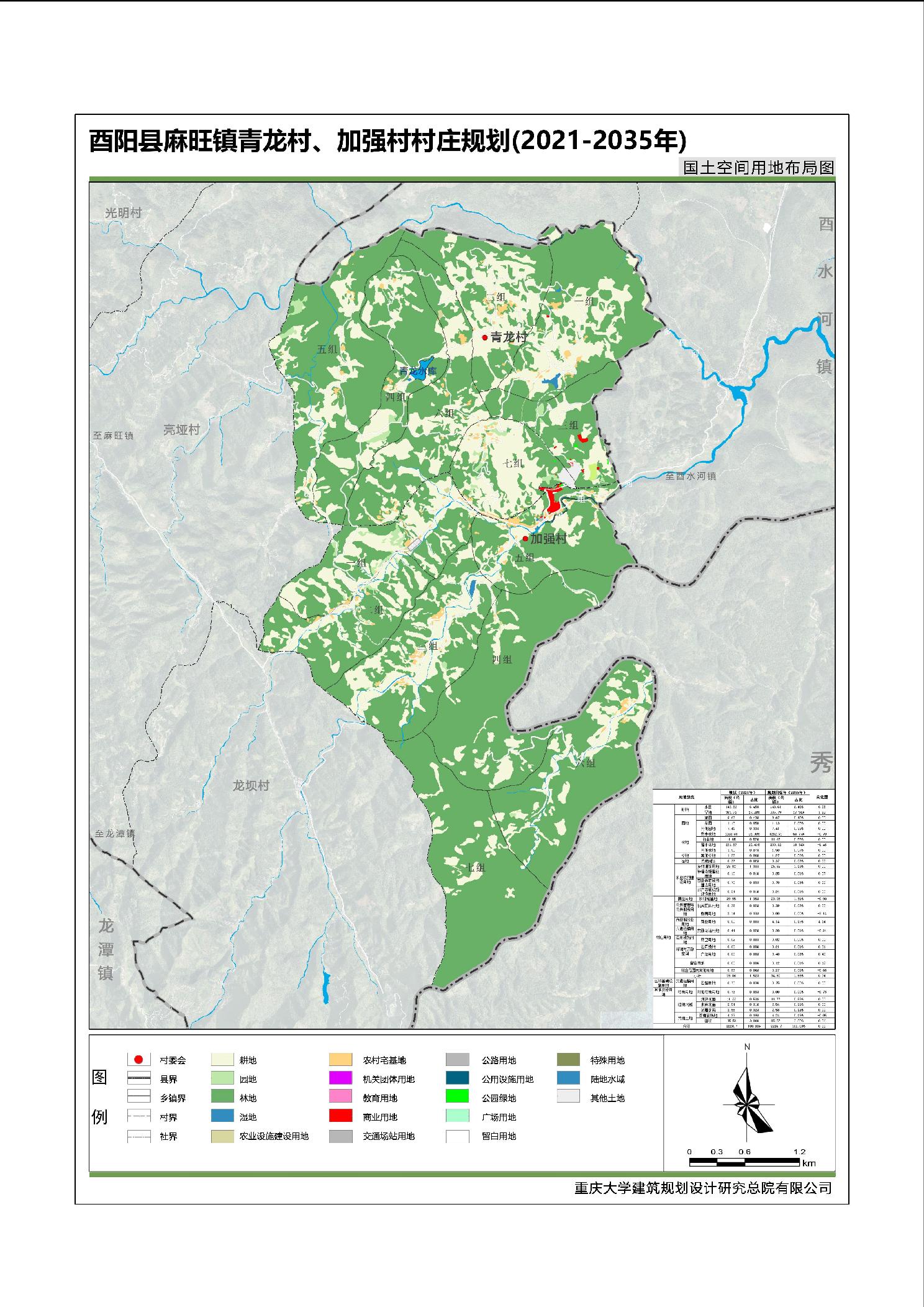Click the 村界 dashed line legend symbol
Image resolution: width=924 pixels, height=1307 pixels.
139,1117
